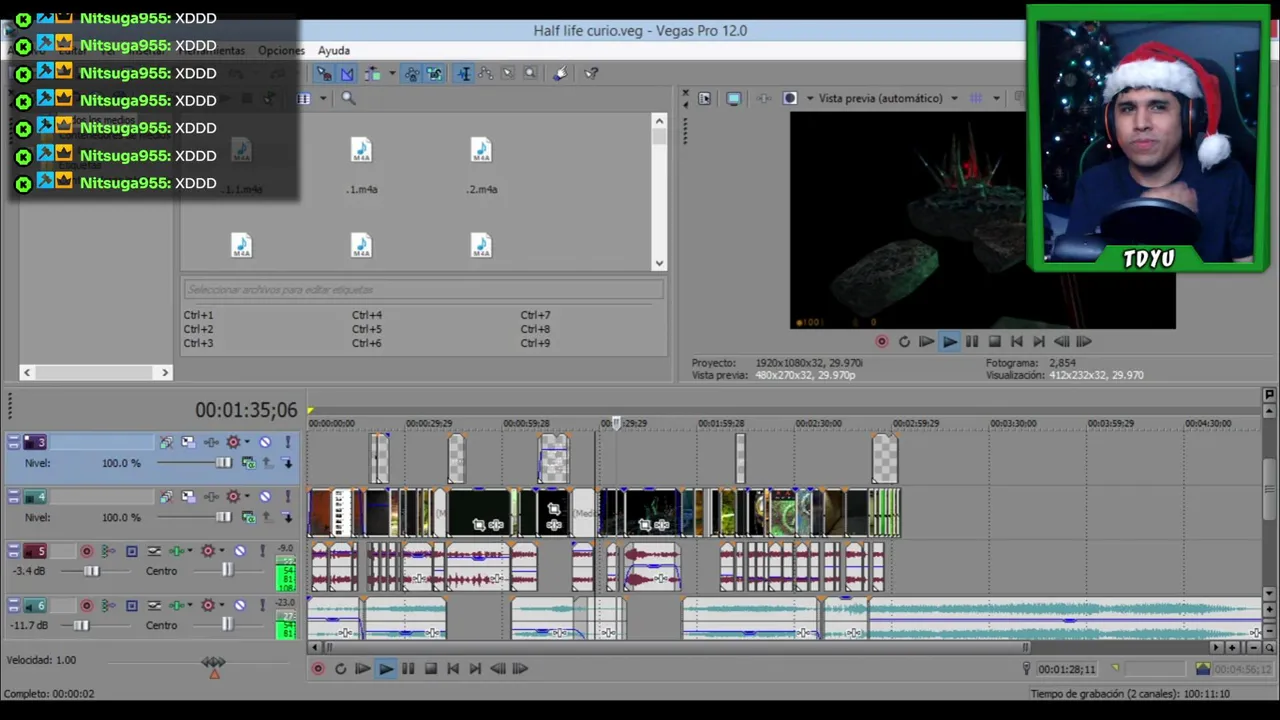Screen dimensions: 1280x720
Task: Stop playback in the preview window
Action: click(994, 341)
